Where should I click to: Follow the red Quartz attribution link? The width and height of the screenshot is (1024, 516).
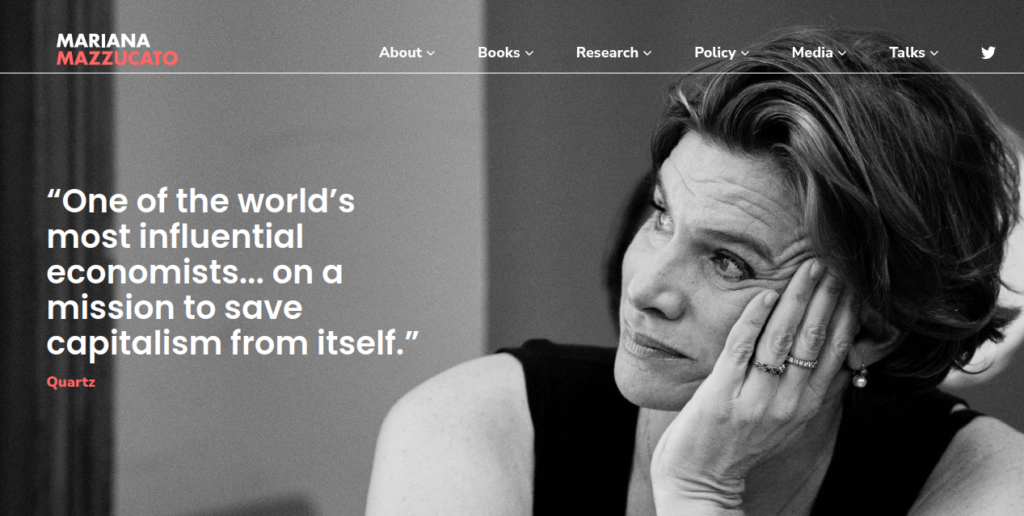coord(71,382)
